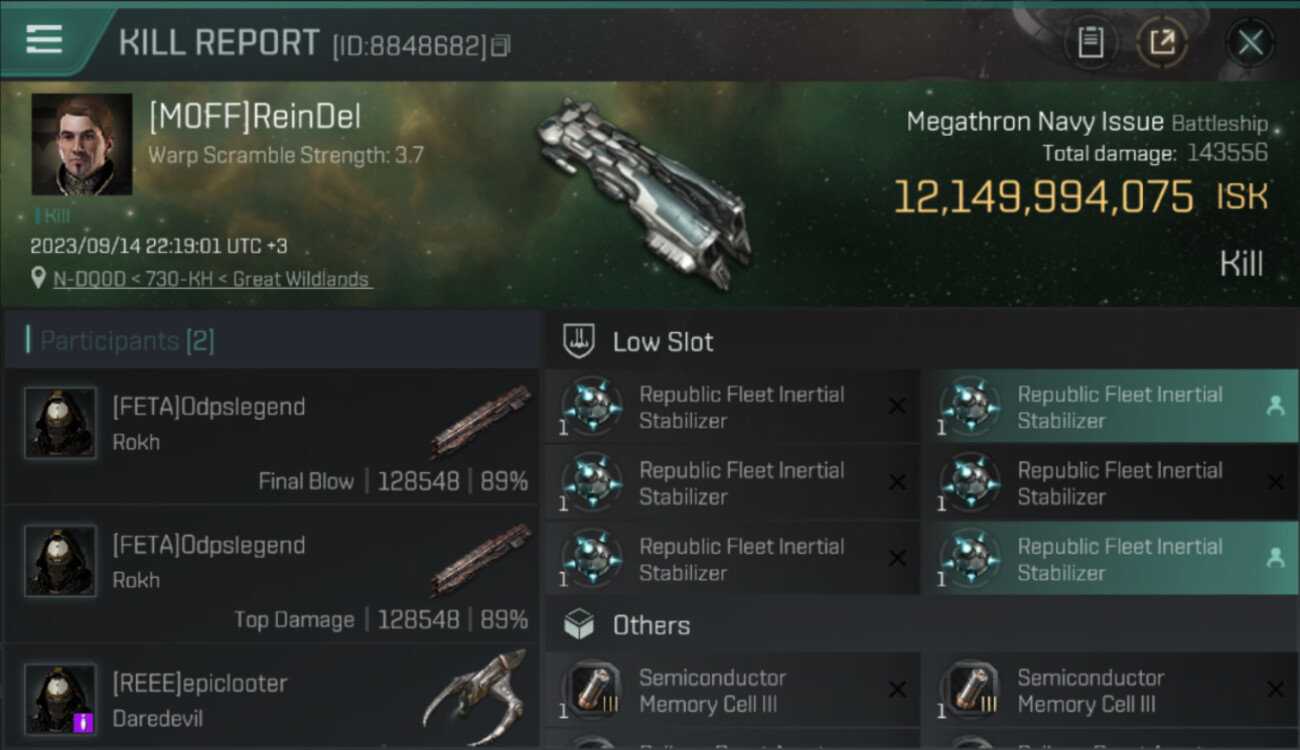Click the Others cube icon
Image resolution: width=1300 pixels, height=750 pixels.
(580, 625)
